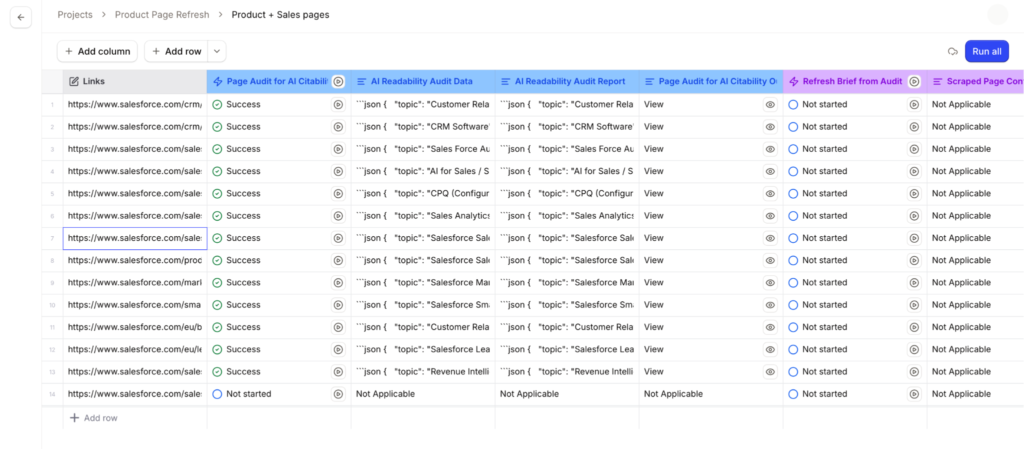The height and width of the screenshot is (449, 1024).
Task: Run Page Audit play icon in row 13
Action: (338, 371)
